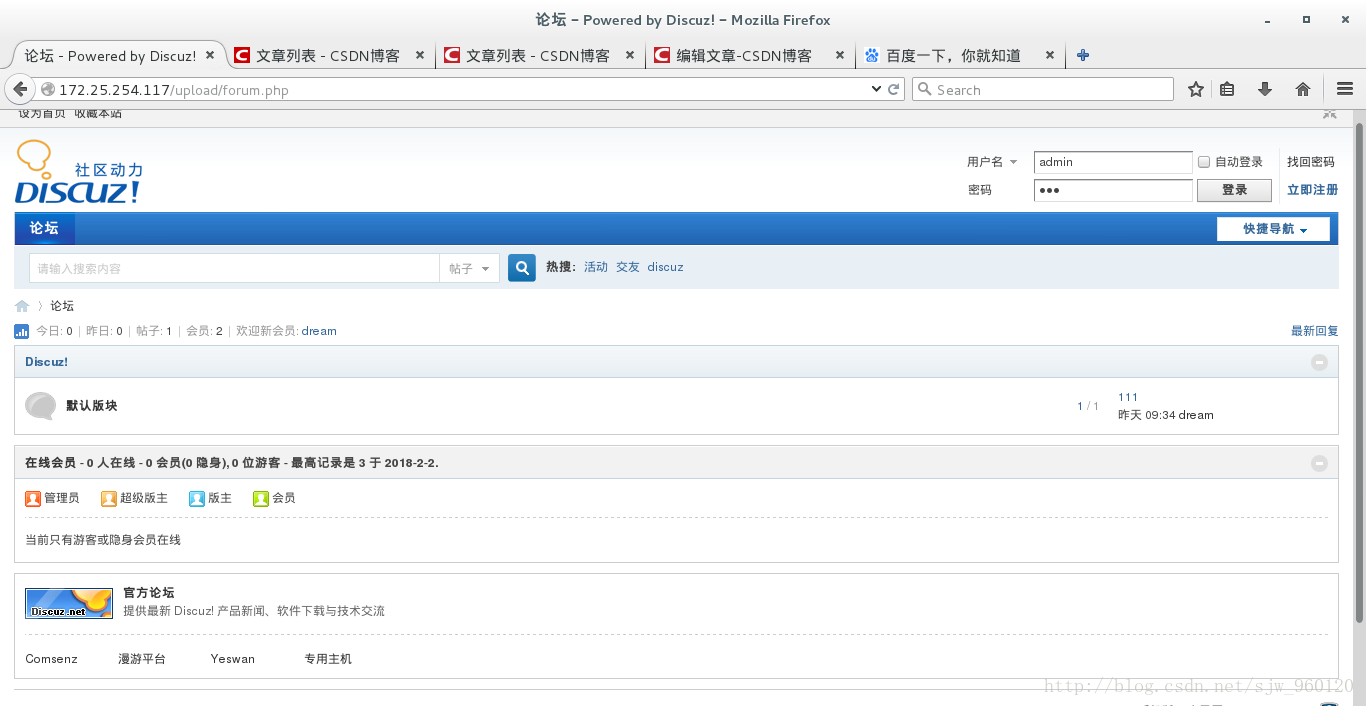
Task: Open the bookmarks list icon
Action: pyautogui.click(x=1227, y=89)
